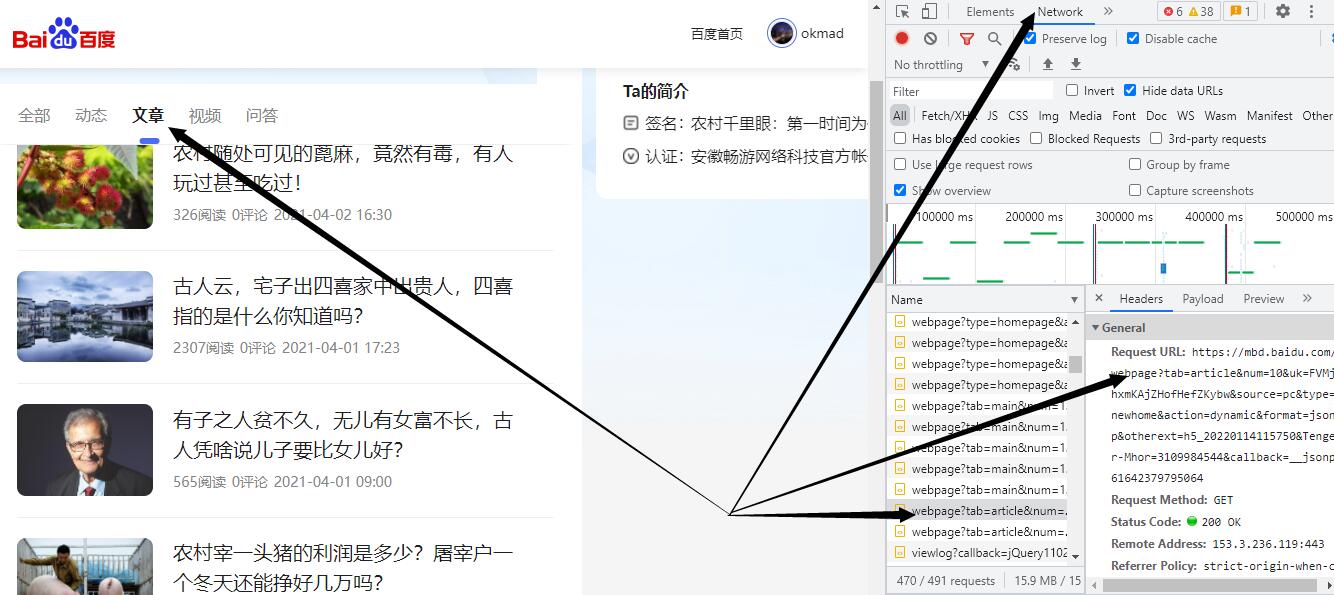The image size is (1334, 595).
Task: Show more detail tabs chevron after Preview
Action: pyautogui.click(x=1306, y=298)
